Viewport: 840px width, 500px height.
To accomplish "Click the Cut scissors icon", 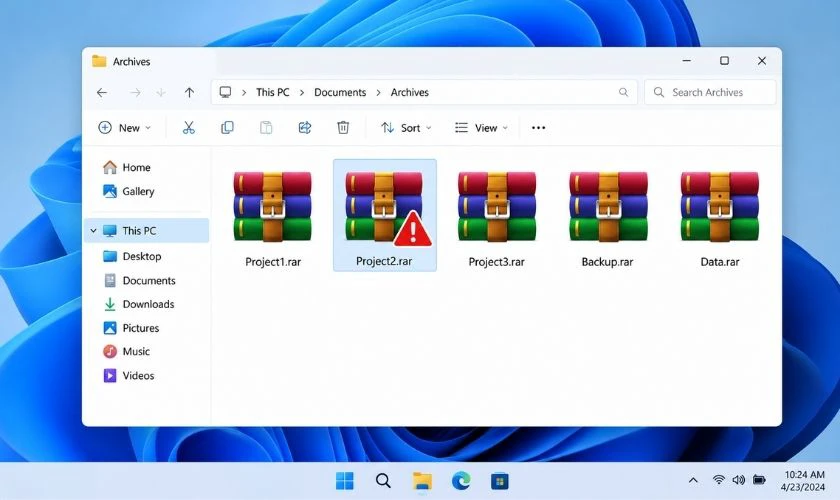I will point(189,128).
